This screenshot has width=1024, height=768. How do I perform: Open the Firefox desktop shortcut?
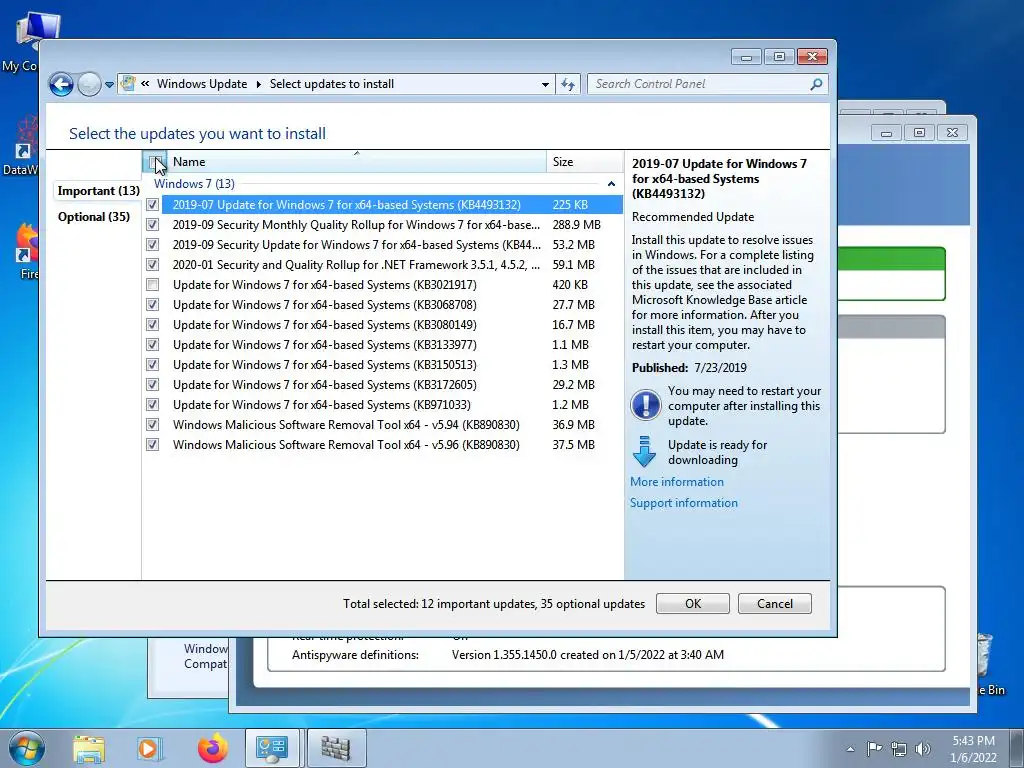(x=28, y=251)
